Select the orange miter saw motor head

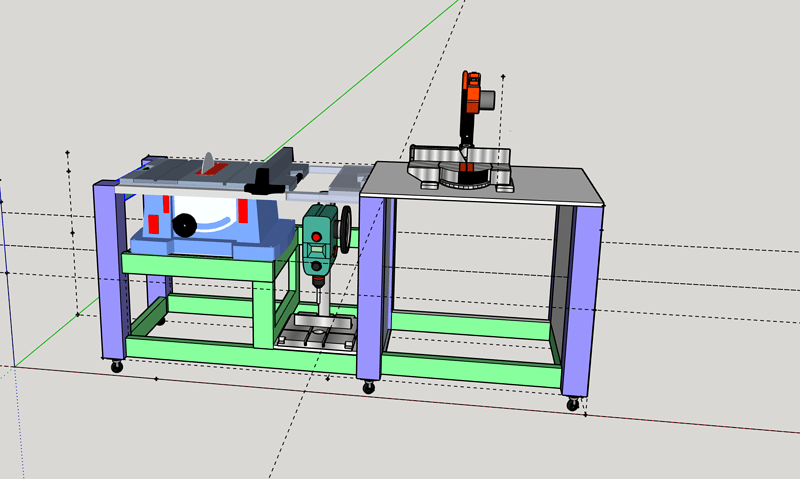pyautogui.click(x=471, y=93)
